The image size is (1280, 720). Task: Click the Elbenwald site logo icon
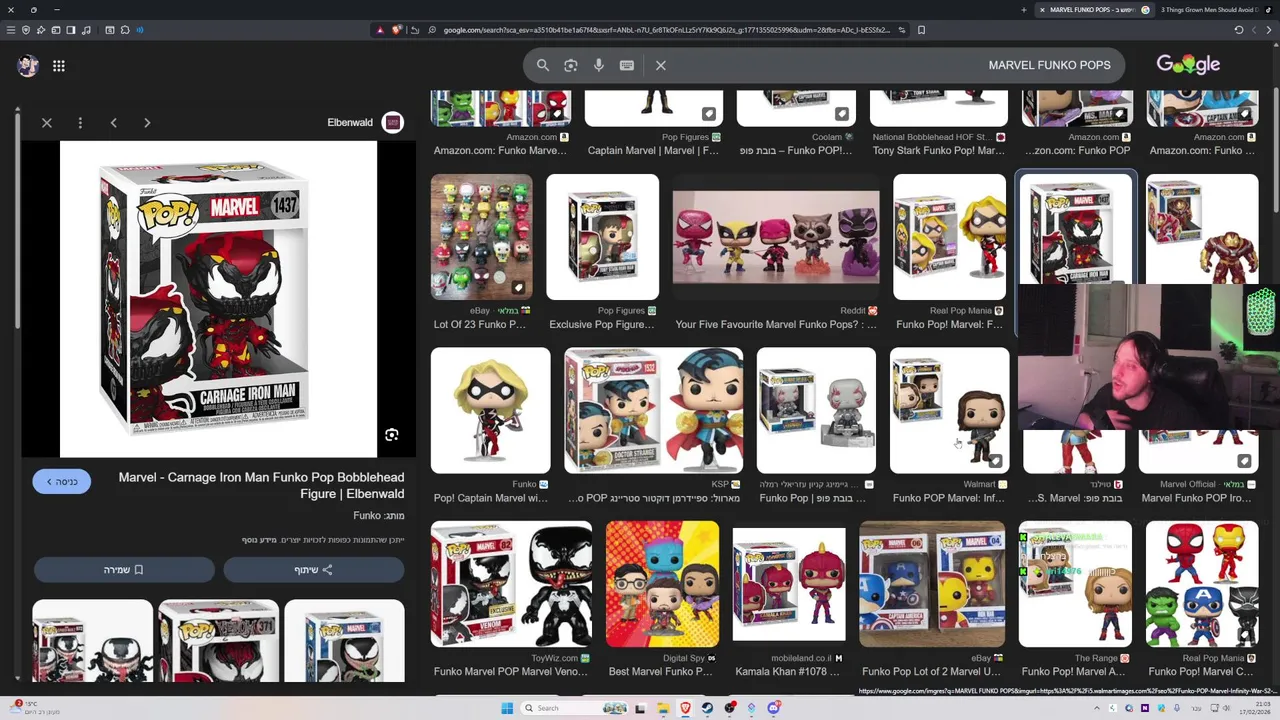(x=393, y=122)
